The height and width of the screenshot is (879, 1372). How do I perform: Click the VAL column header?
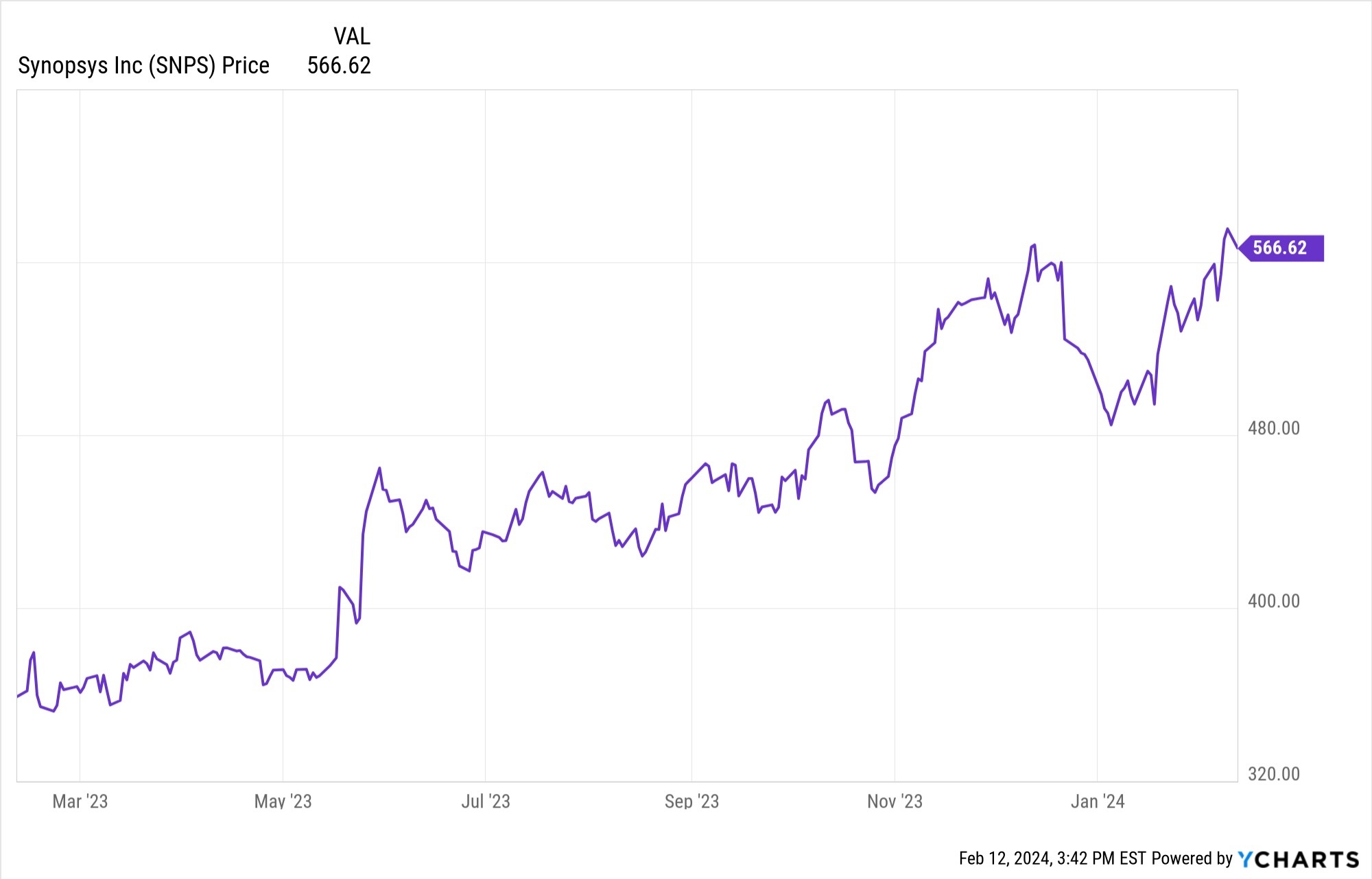pos(351,36)
